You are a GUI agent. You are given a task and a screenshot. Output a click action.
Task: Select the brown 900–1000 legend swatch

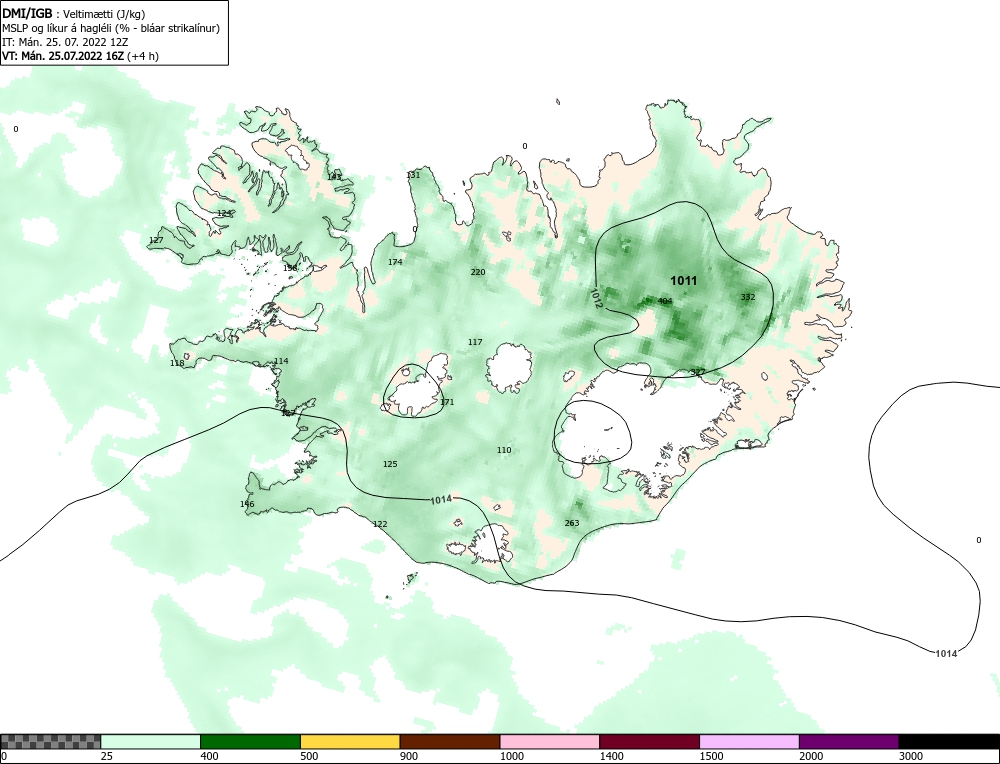tap(450, 741)
